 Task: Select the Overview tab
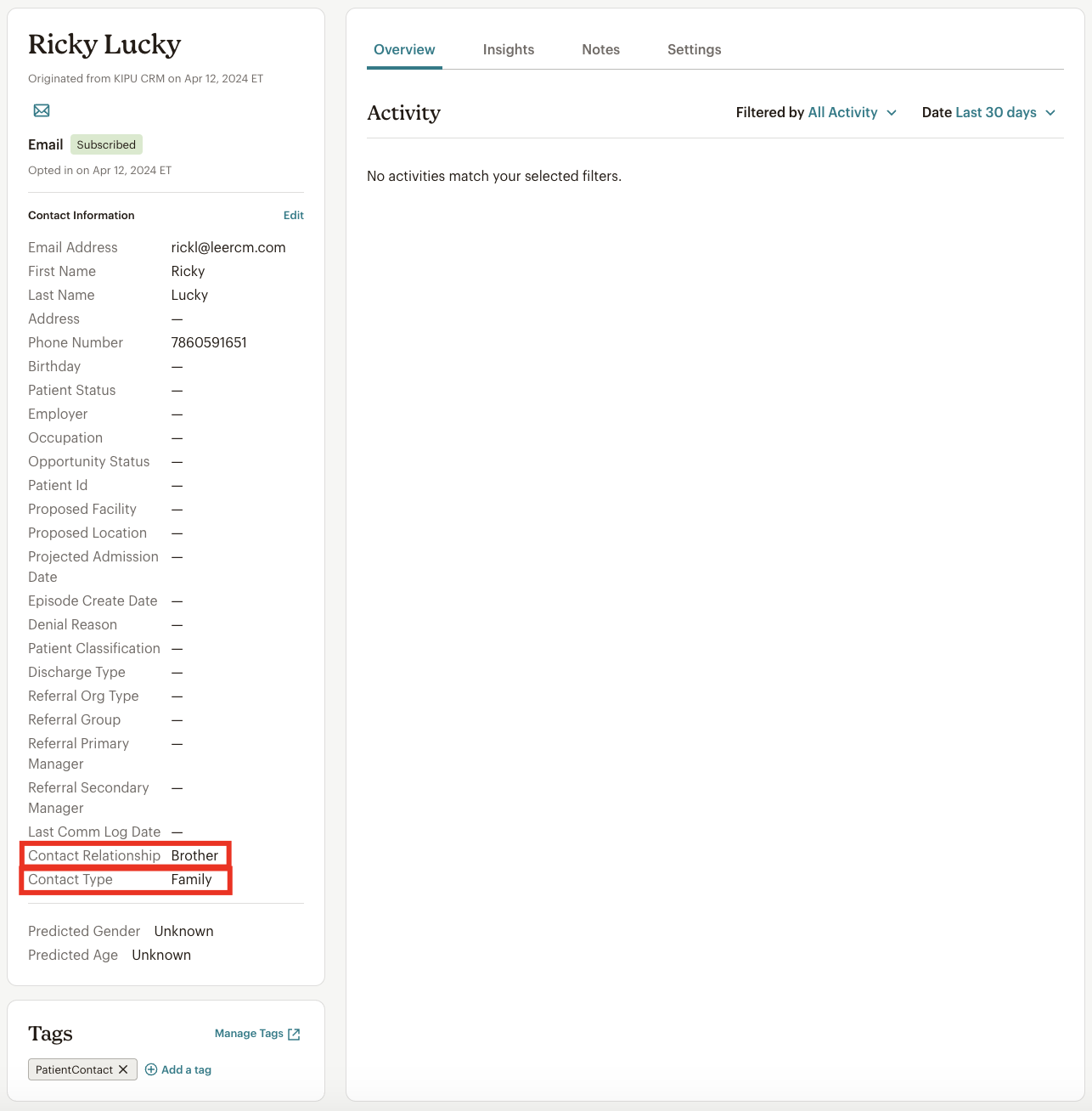coord(404,50)
